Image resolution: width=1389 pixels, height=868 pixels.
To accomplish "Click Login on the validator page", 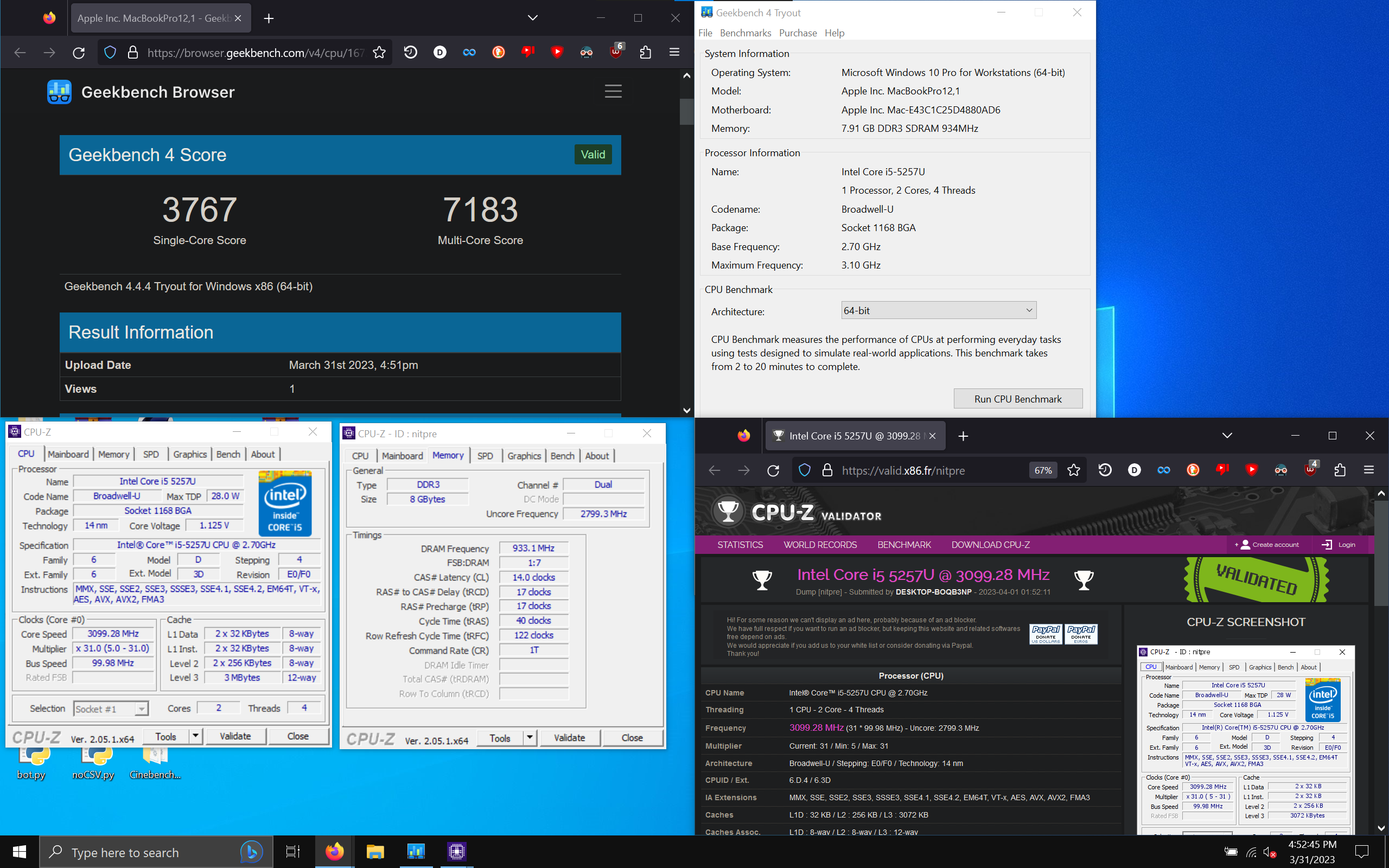I will pos(1339,545).
